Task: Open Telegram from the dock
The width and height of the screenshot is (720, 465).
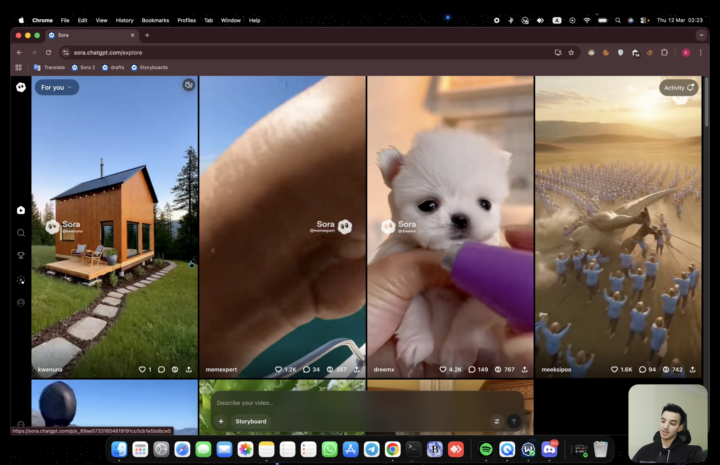Action: tap(371, 449)
